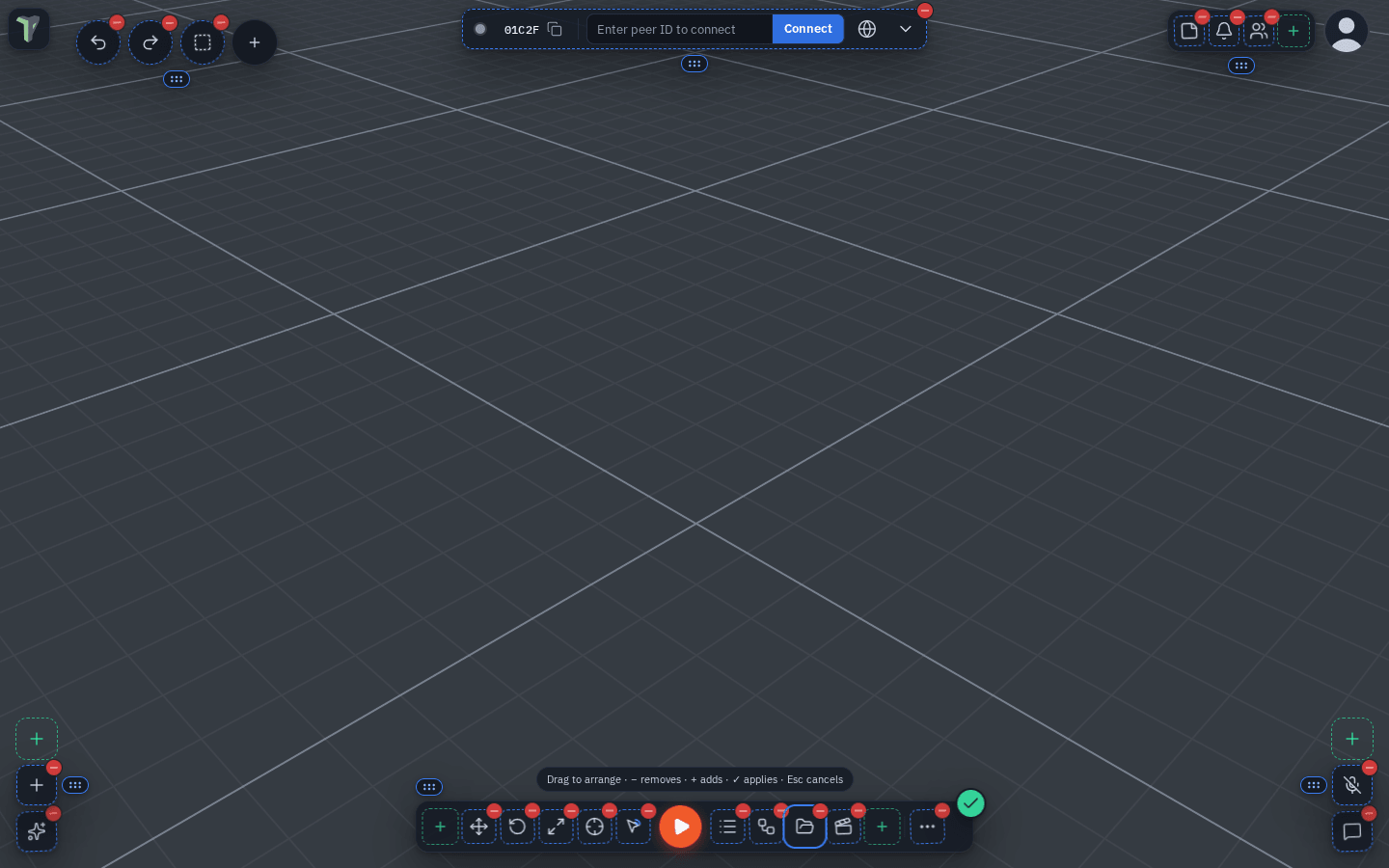Screen dimensions: 1389x868
Task: Click the orange Play button
Action: (681, 827)
